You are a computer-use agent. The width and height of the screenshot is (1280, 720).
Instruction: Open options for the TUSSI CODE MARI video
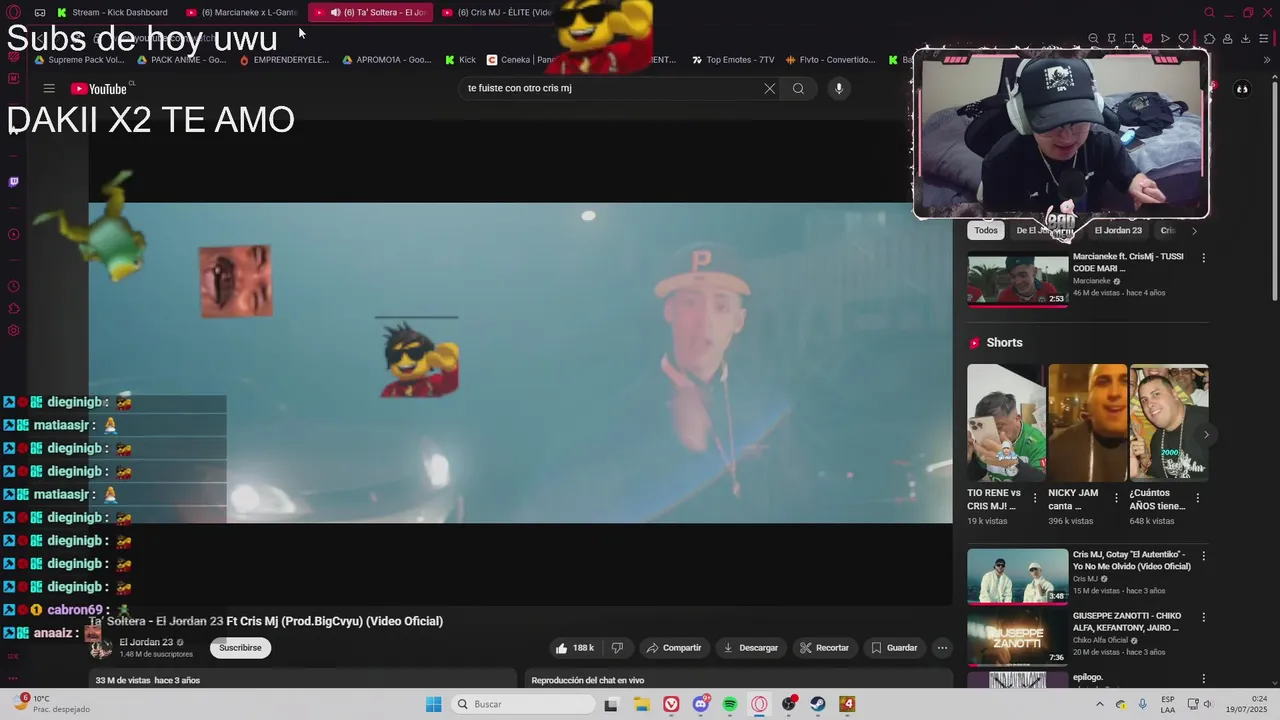tap(1203, 258)
